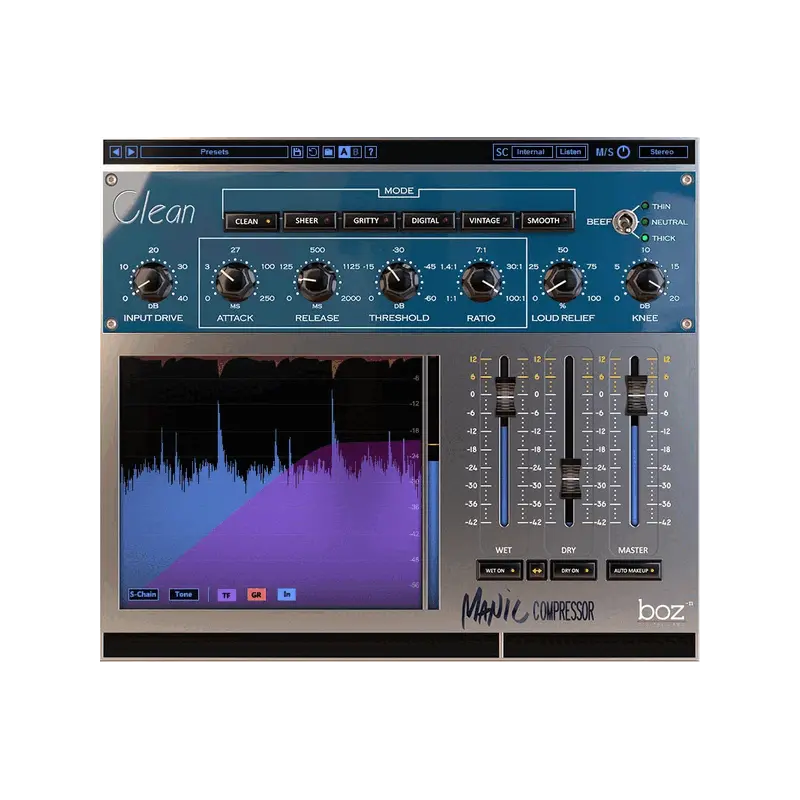Choose the THICK beef setting LED
This screenshot has height=800, width=800.
[x=645, y=238]
